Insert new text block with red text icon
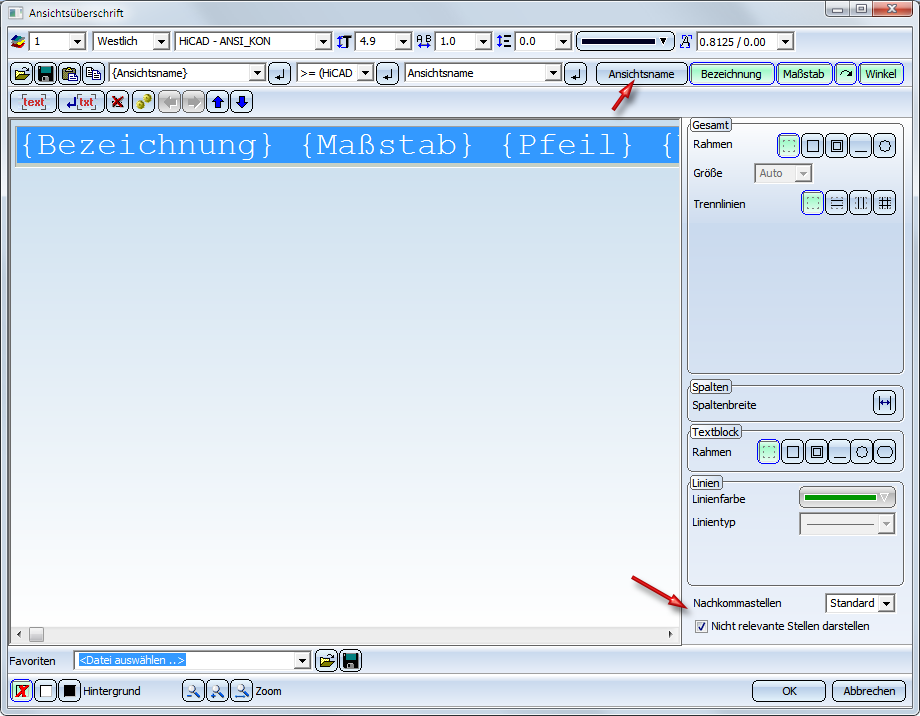This screenshot has width=920, height=716. tap(33, 102)
